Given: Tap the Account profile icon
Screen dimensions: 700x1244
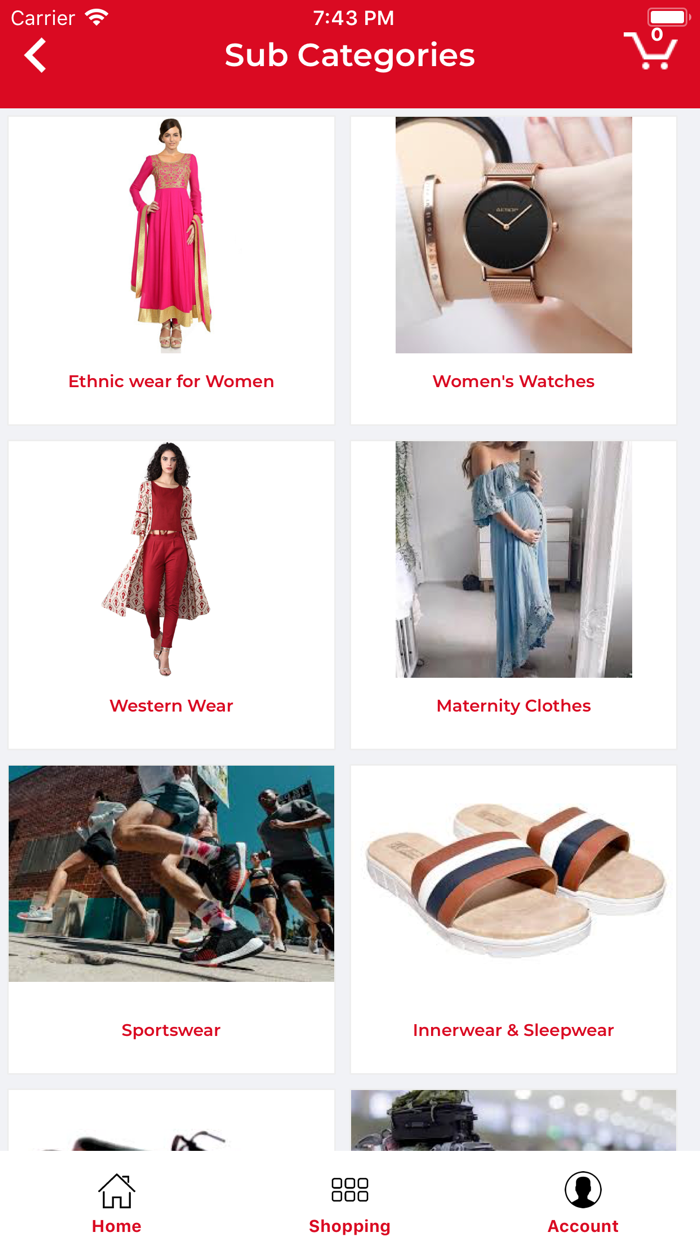Looking at the screenshot, I should [583, 1190].
